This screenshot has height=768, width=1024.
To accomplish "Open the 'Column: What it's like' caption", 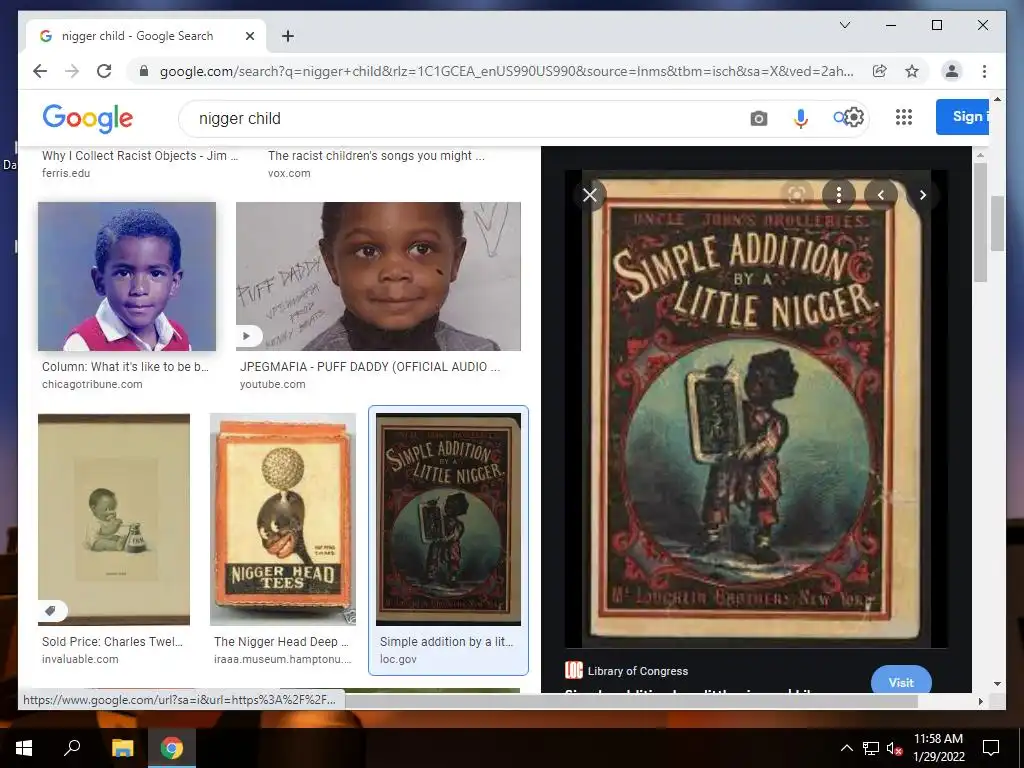I will click(125, 367).
